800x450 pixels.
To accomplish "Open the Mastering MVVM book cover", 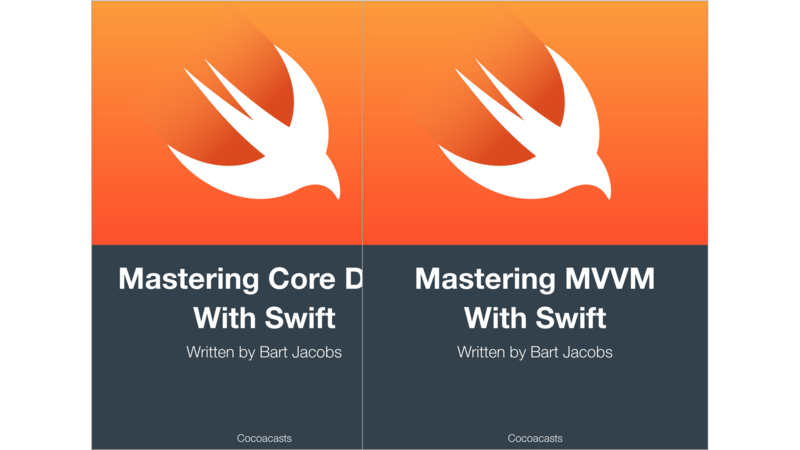I will coord(535,225).
